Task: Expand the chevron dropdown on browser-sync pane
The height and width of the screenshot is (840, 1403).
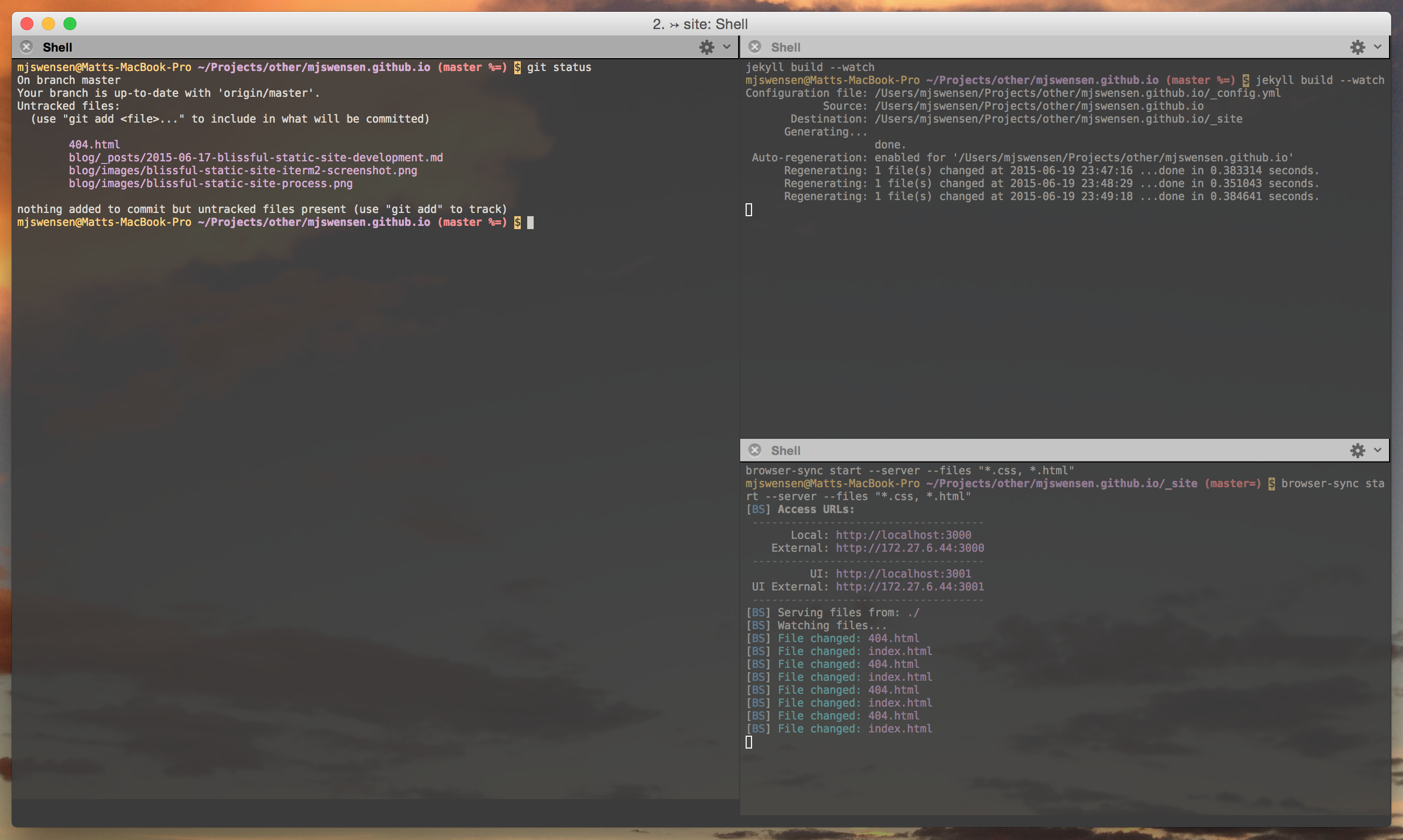Action: tap(1377, 450)
